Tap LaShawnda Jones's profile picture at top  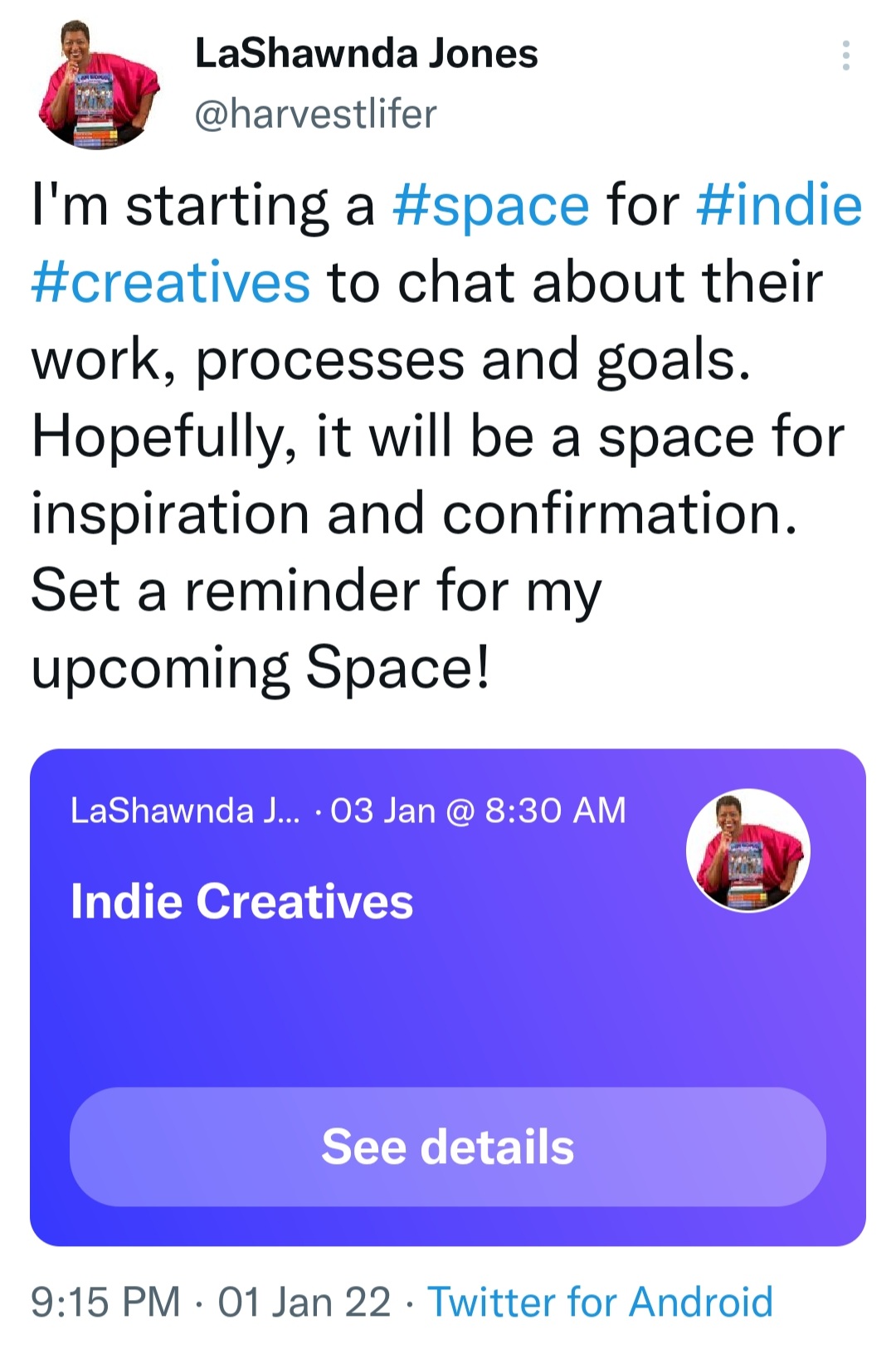[x=98, y=85]
